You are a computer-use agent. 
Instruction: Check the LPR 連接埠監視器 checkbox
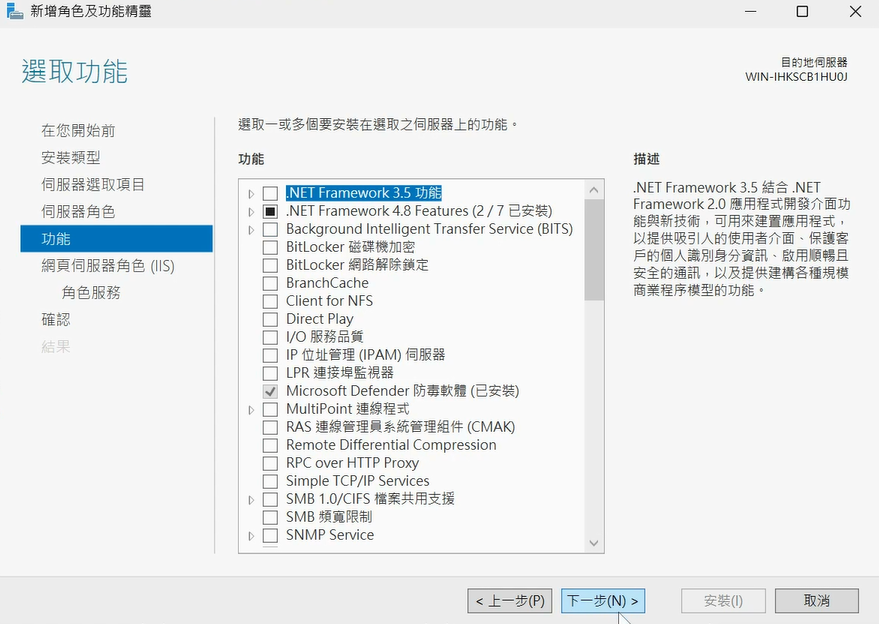pyautogui.click(x=270, y=373)
